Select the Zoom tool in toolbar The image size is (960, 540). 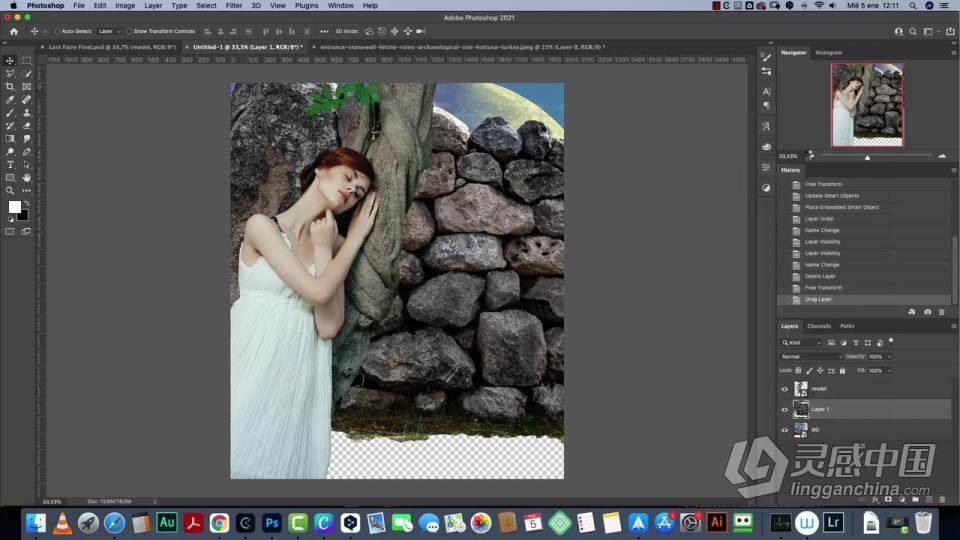[x=10, y=190]
